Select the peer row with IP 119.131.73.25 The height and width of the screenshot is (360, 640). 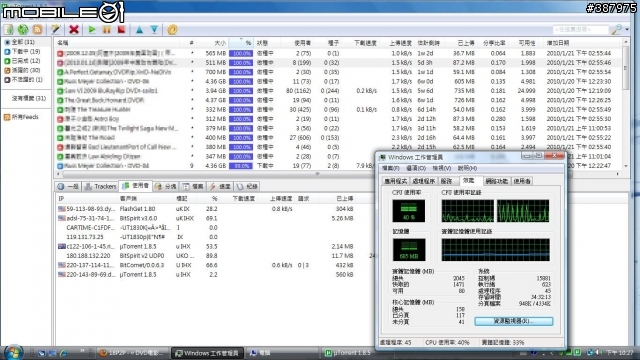coord(216,237)
